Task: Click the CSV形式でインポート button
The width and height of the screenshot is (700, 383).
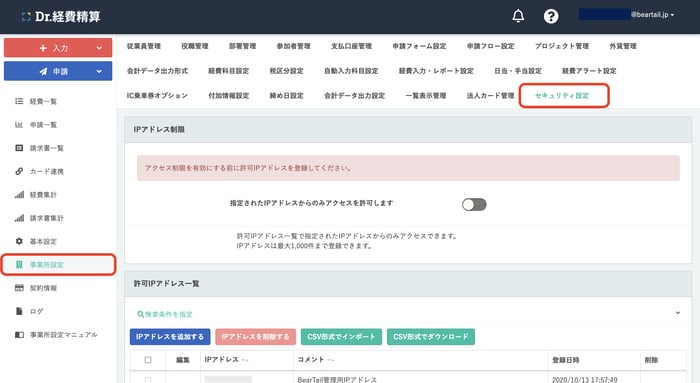Action: click(x=342, y=337)
